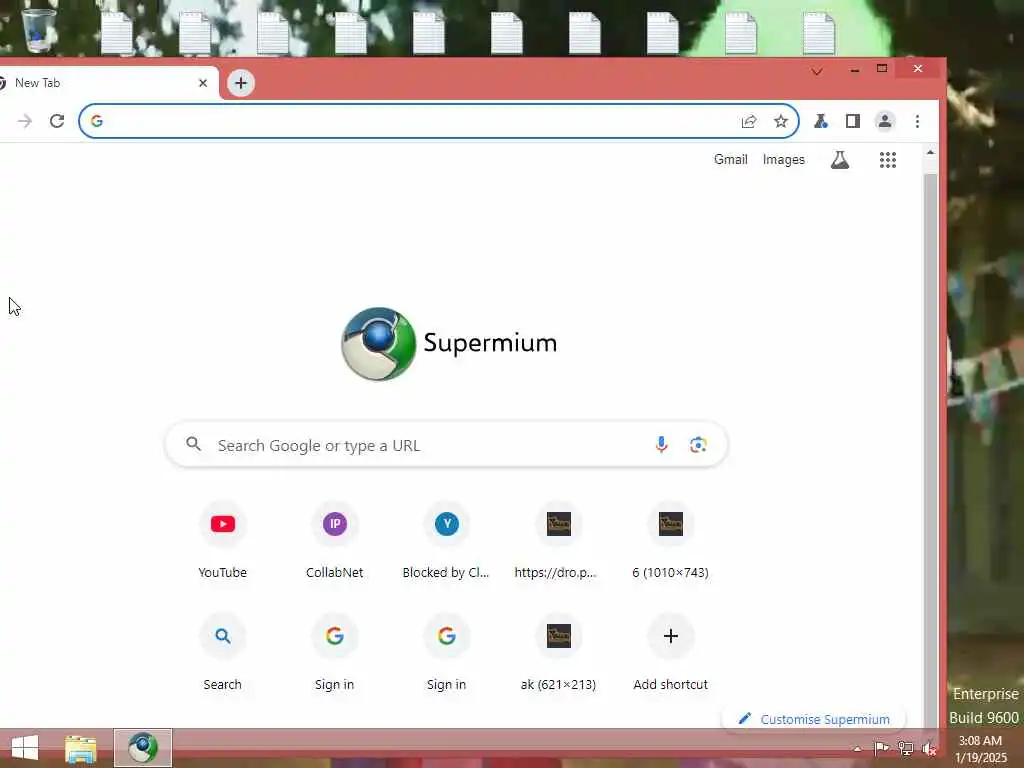Click the page scrollbar up arrow
Viewport: 1024px width, 768px height.
pos(930,152)
